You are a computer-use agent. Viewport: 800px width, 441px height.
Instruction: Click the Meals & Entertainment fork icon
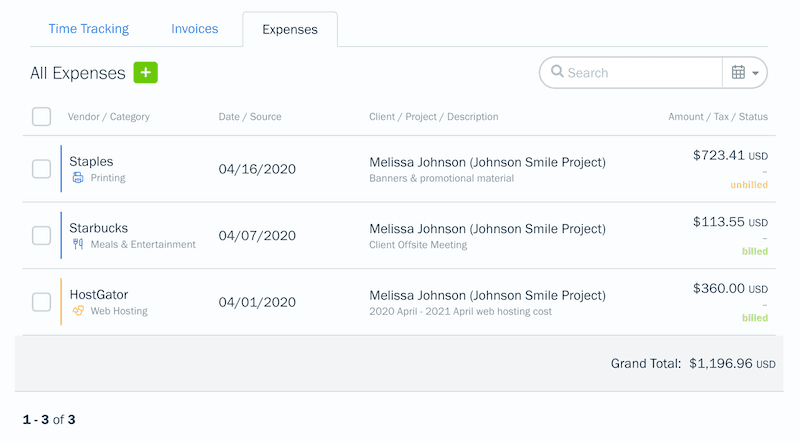pos(78,244)
